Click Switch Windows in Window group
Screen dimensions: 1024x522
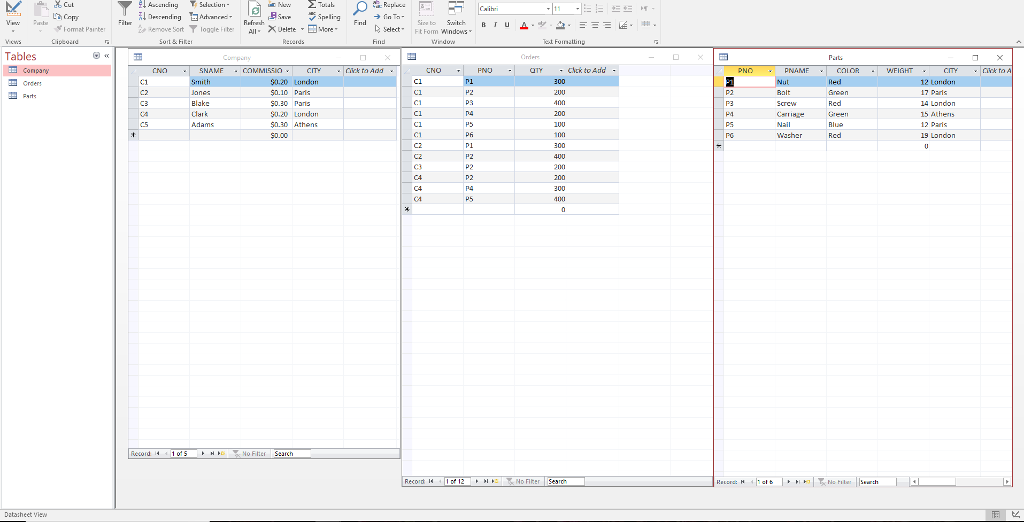[456, 18]
